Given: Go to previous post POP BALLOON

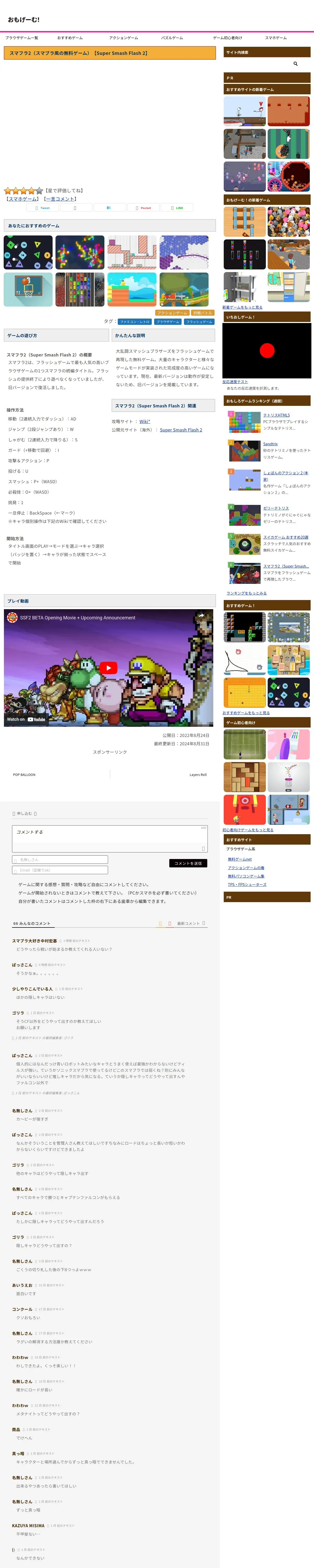Looking at the screenshot, I should click(24, 774).
